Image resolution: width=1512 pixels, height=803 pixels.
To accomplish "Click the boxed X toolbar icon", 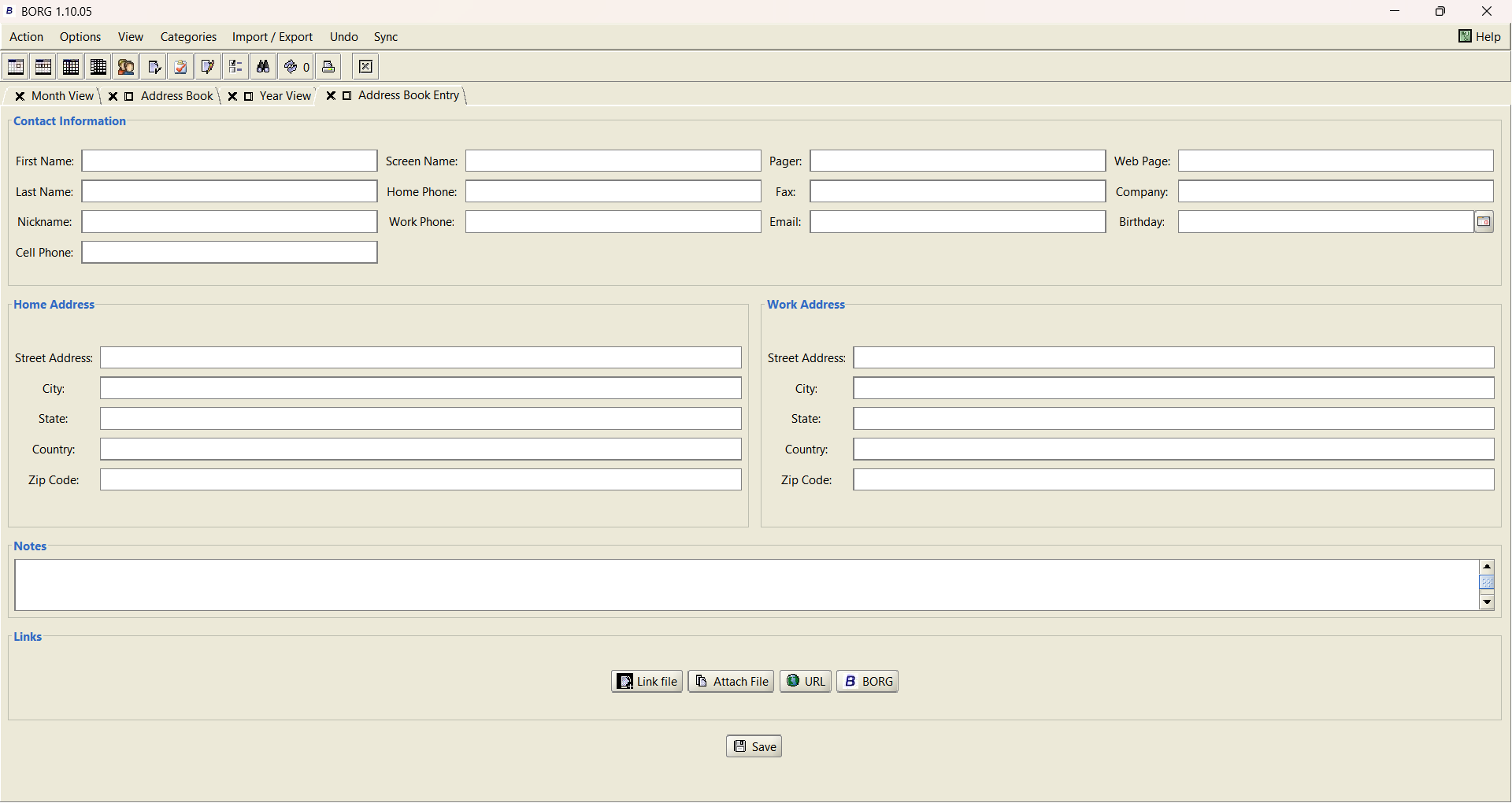I will click(x=365, y=67).
